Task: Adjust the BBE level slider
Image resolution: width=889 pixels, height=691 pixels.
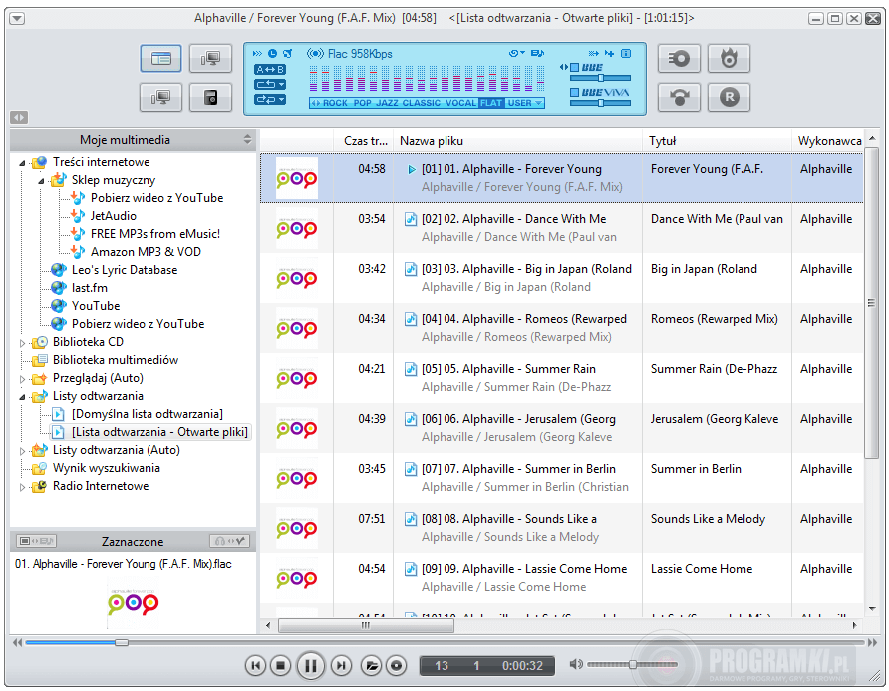Action: pyautogui.click(x=600, y=78)
